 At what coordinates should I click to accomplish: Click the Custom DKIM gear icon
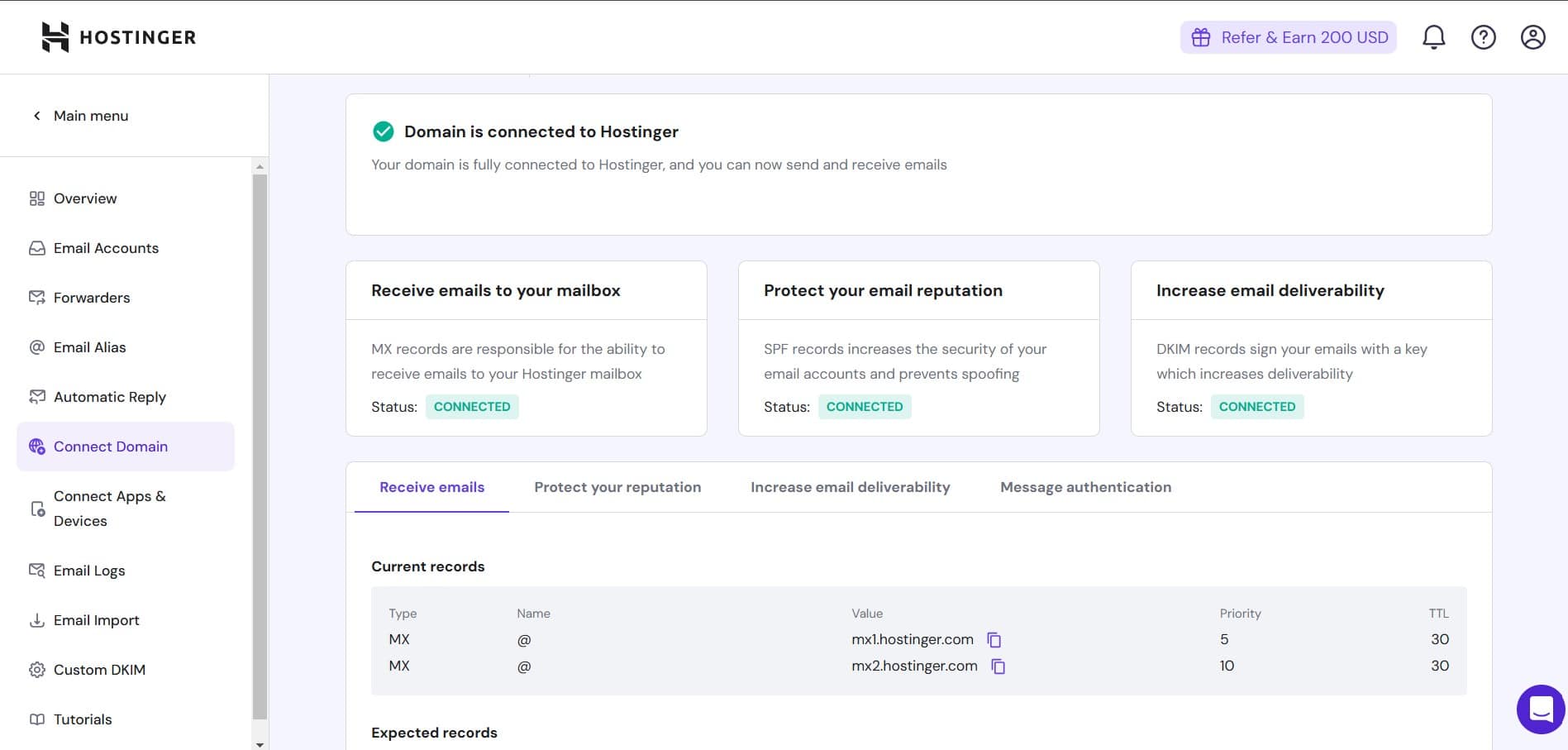(x=37, y=670)
